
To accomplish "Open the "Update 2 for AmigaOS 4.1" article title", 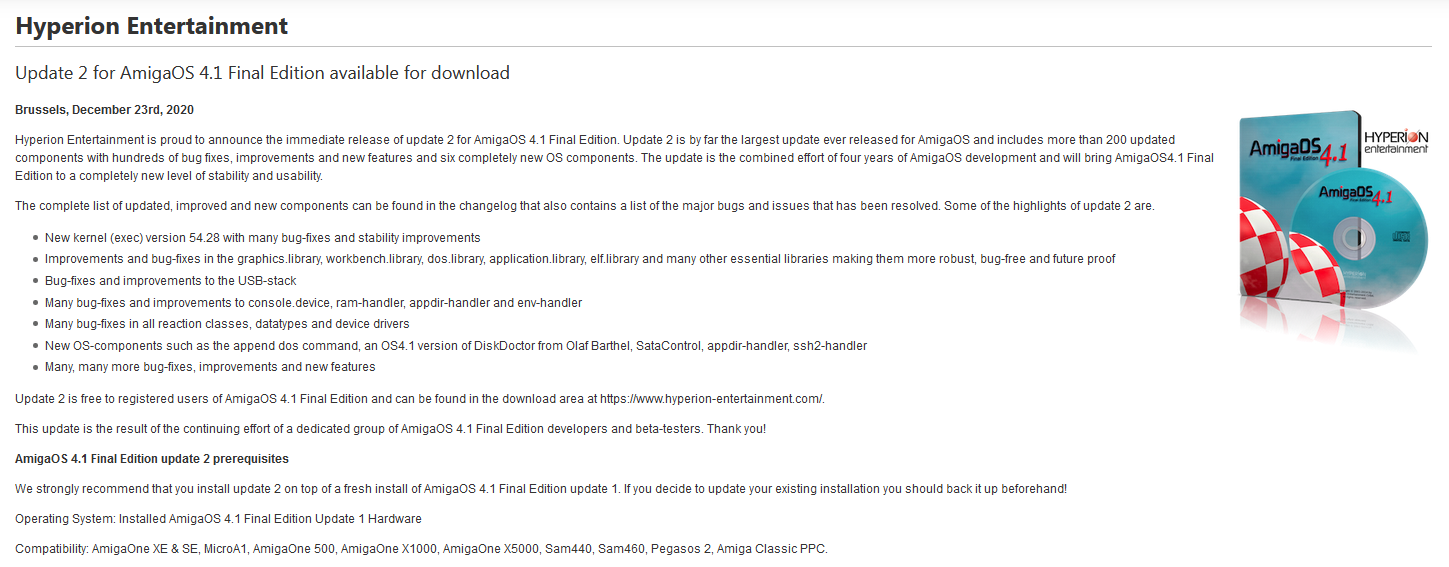I will pyautogui.click(x=262, y=73).
